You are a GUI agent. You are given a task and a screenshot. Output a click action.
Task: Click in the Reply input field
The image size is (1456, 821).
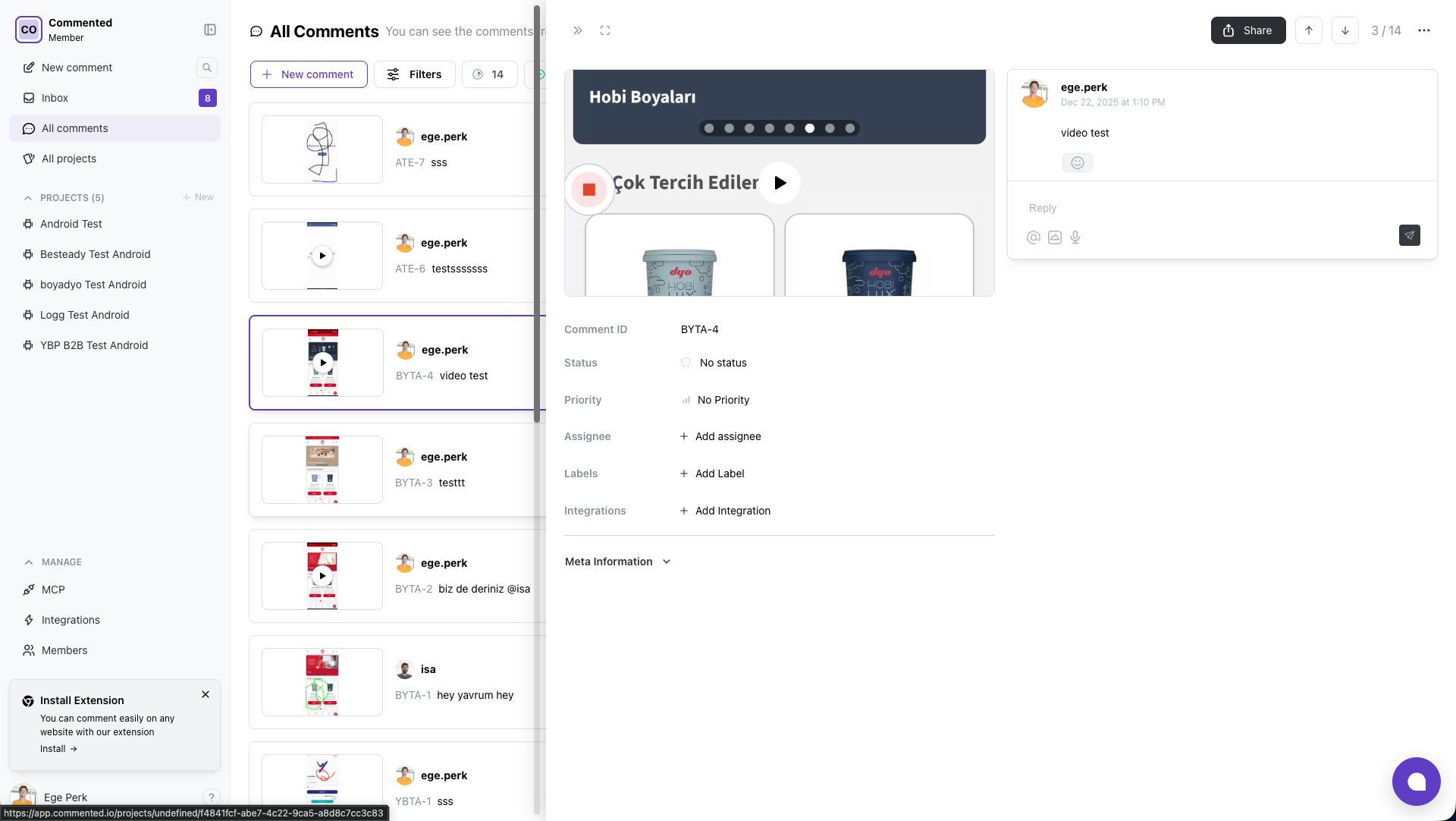point(1222,208)
